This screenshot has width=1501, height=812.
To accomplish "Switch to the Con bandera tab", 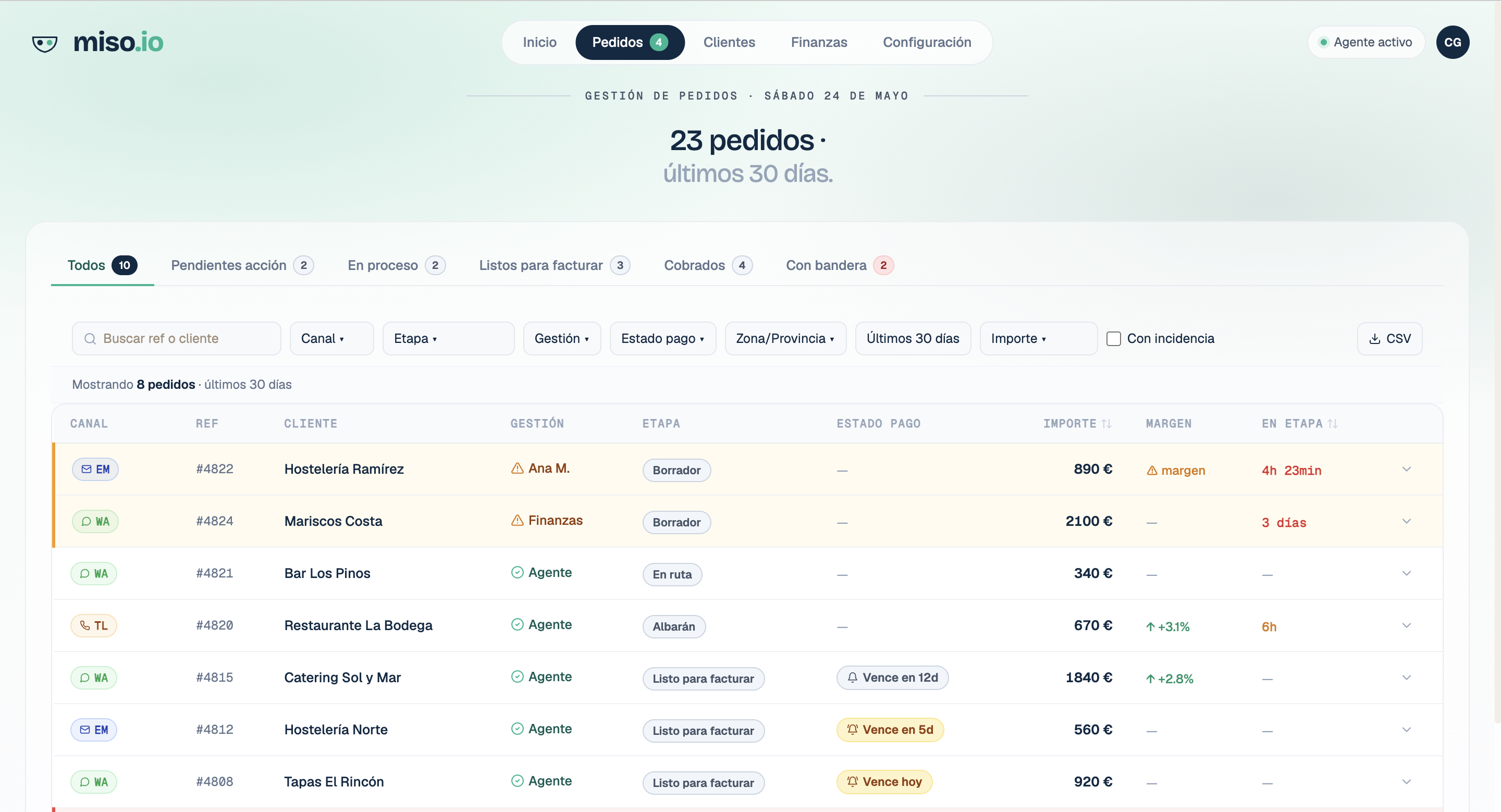I will pos(840,265).
